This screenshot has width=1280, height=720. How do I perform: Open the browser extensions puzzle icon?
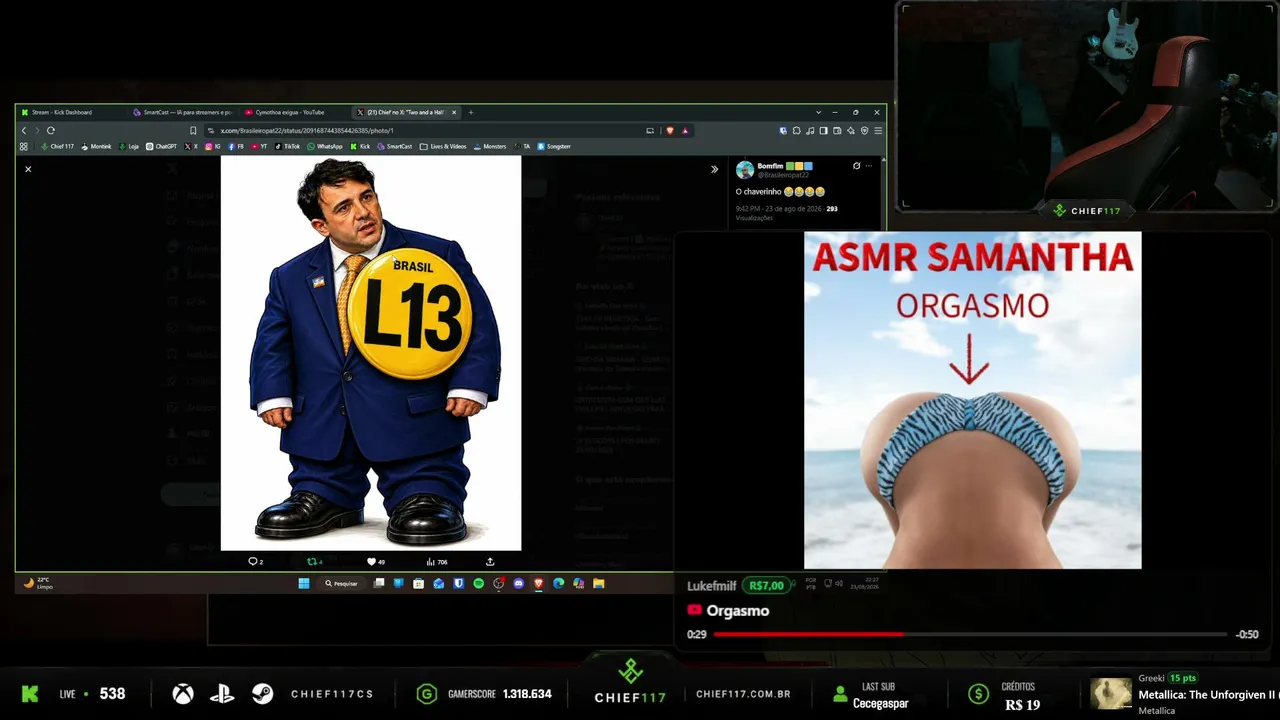(x=796, y=130)
